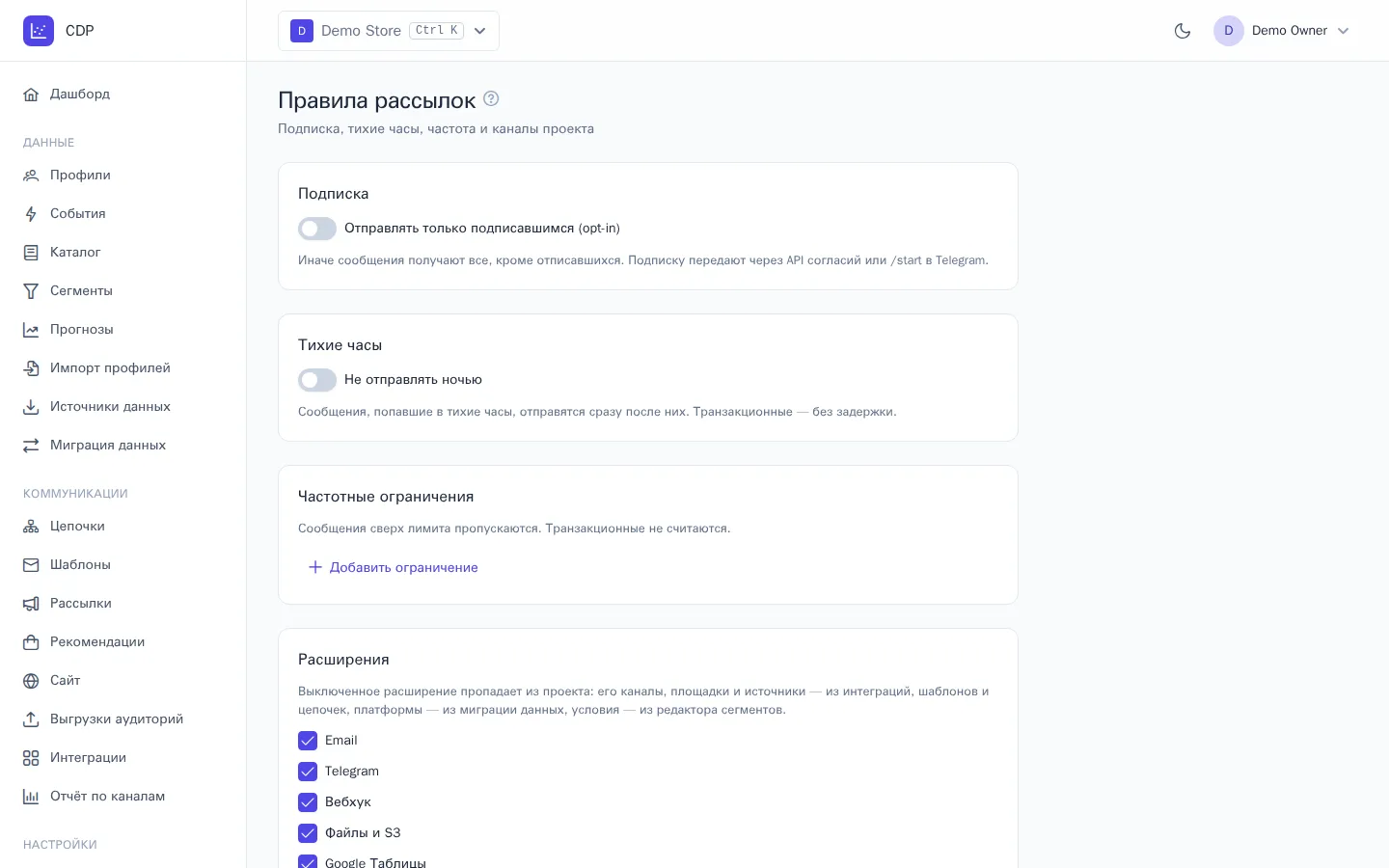The image size is (1389, 868).
Task: Click the Тихие часы section title
Action: pos(340,345)
